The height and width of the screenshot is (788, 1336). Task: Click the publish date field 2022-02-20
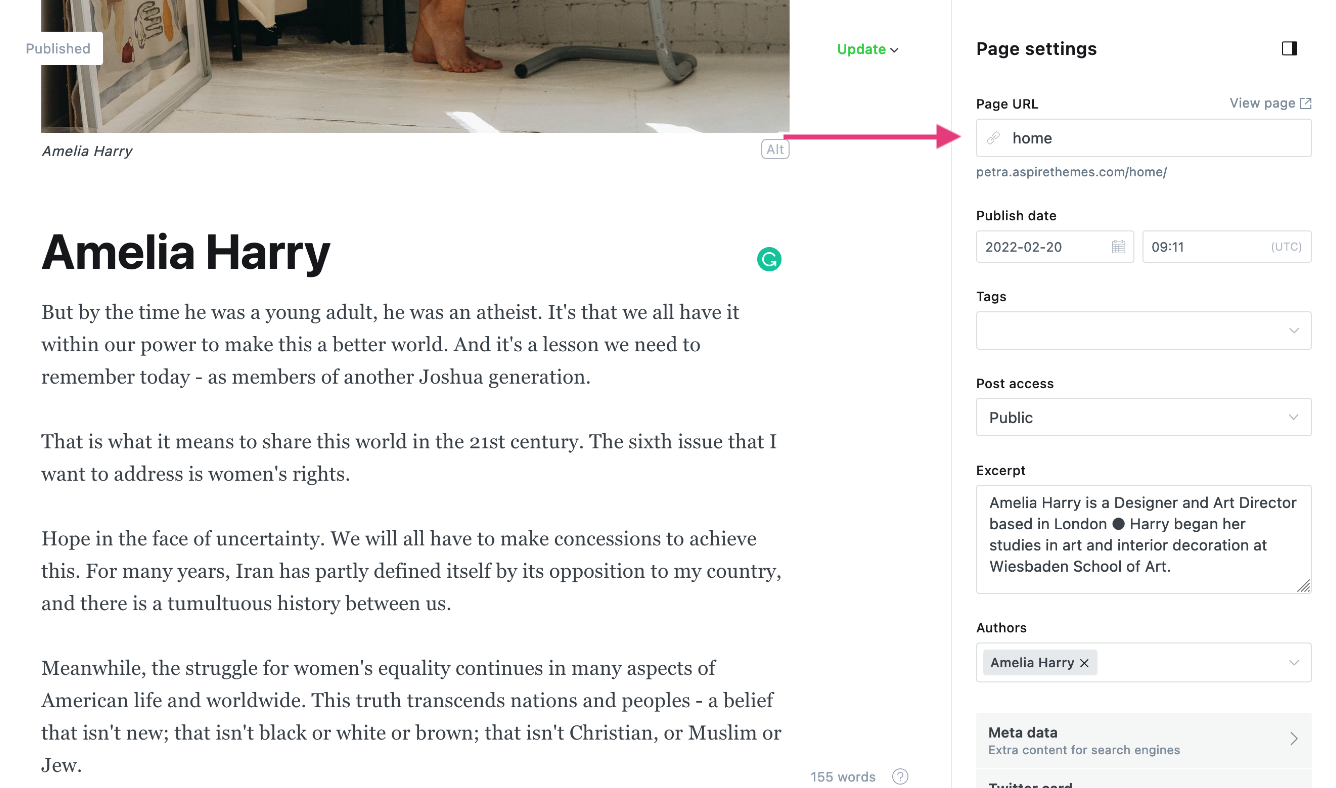pos(1055,247)
